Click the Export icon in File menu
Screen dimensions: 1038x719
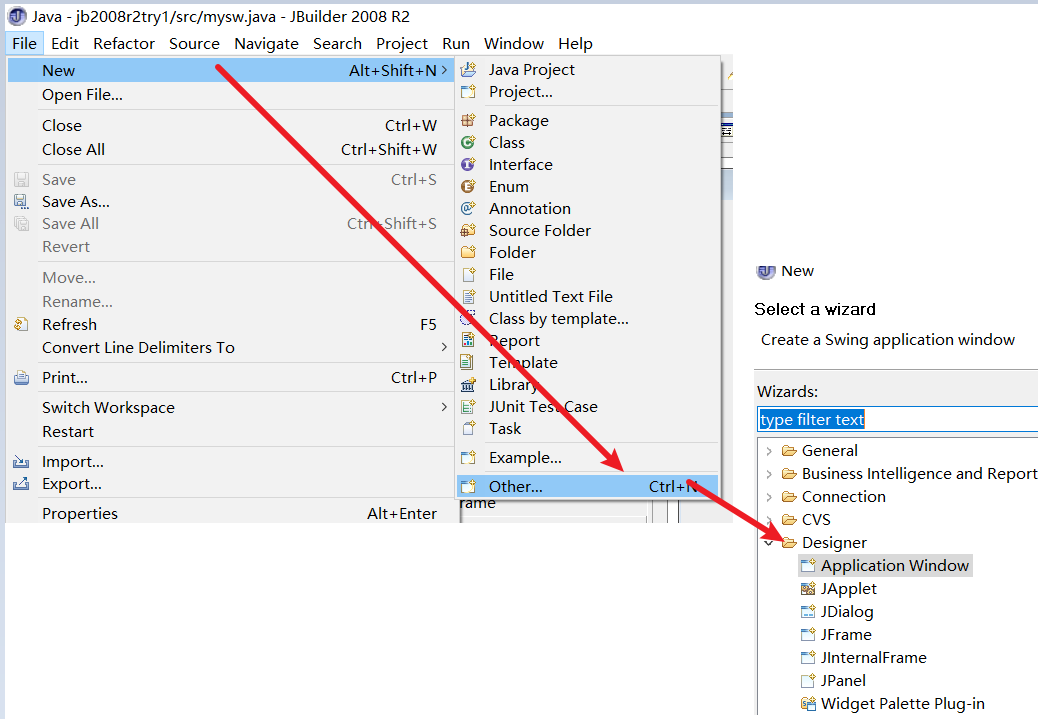21,484
